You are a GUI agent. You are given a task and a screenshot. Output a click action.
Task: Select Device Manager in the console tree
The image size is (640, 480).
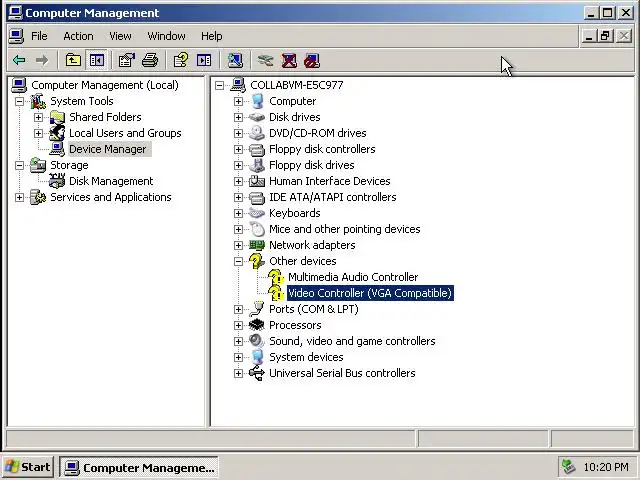[x=108, y=149]
